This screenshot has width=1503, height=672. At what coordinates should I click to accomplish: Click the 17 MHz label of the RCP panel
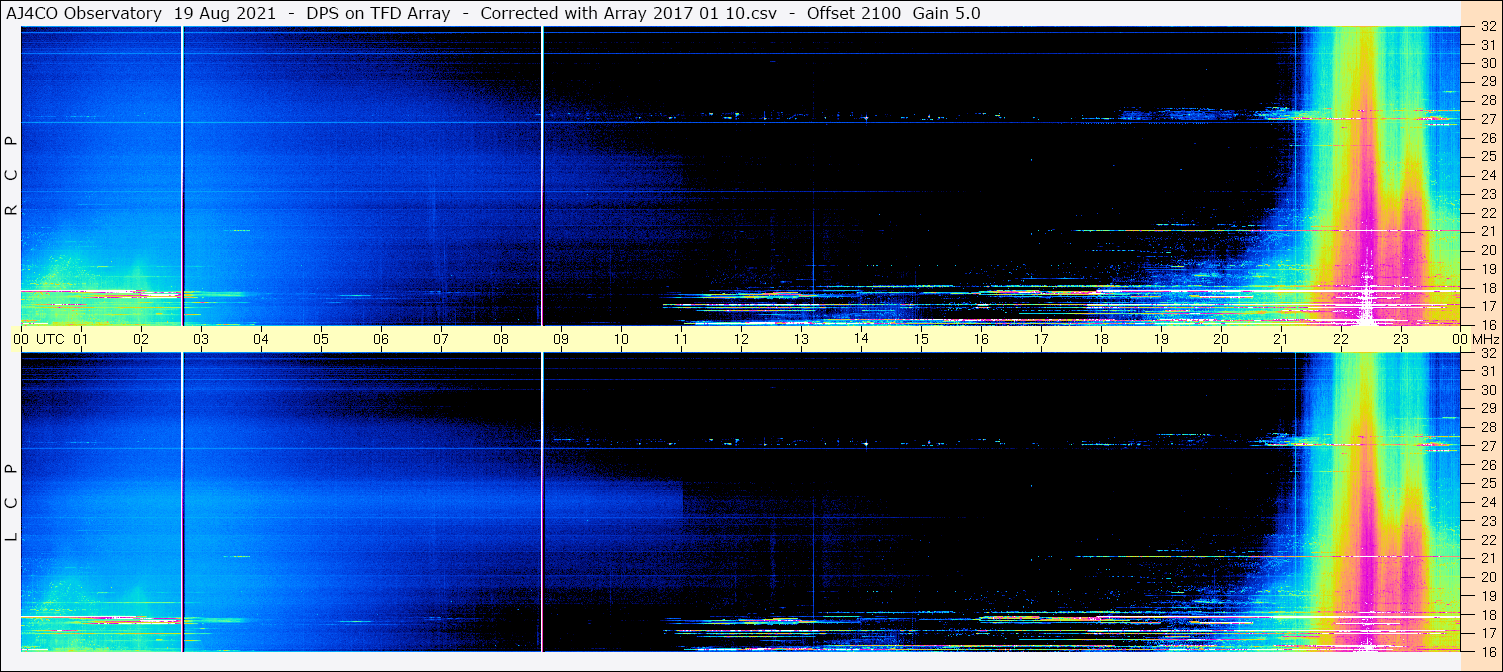(x=1487, y=306)
